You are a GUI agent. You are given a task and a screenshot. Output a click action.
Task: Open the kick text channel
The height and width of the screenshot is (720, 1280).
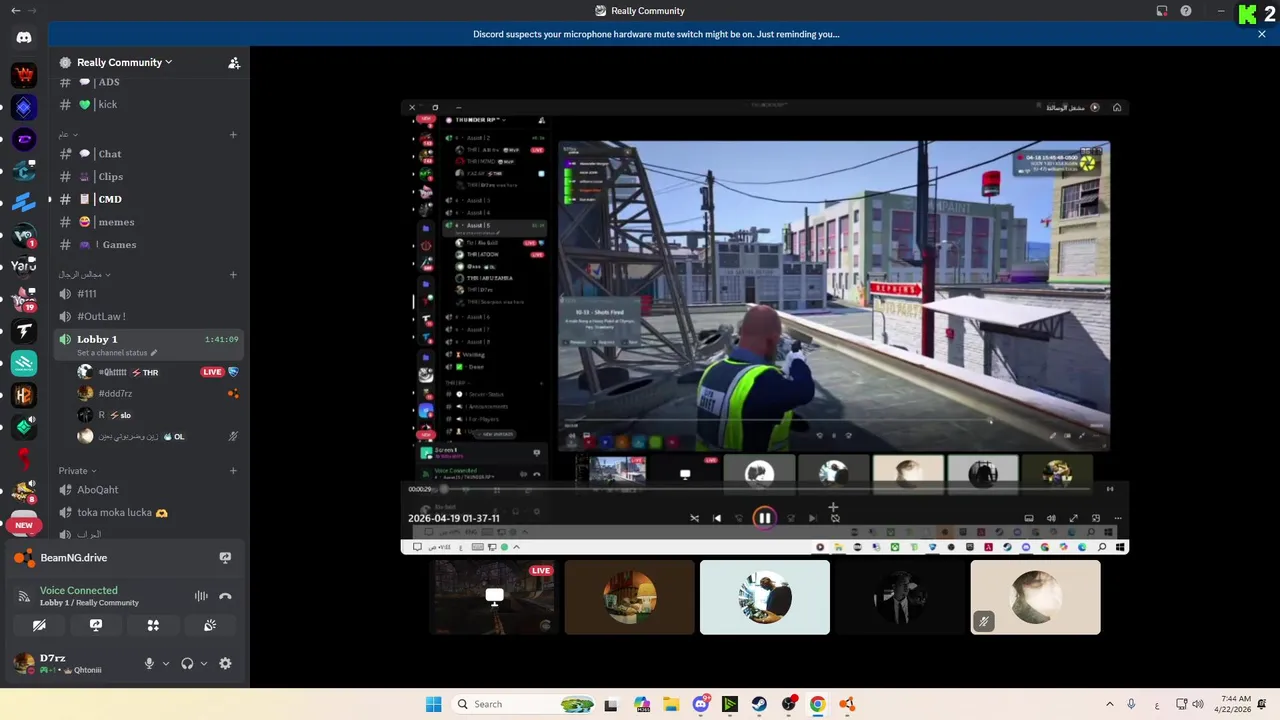(149, 104)
